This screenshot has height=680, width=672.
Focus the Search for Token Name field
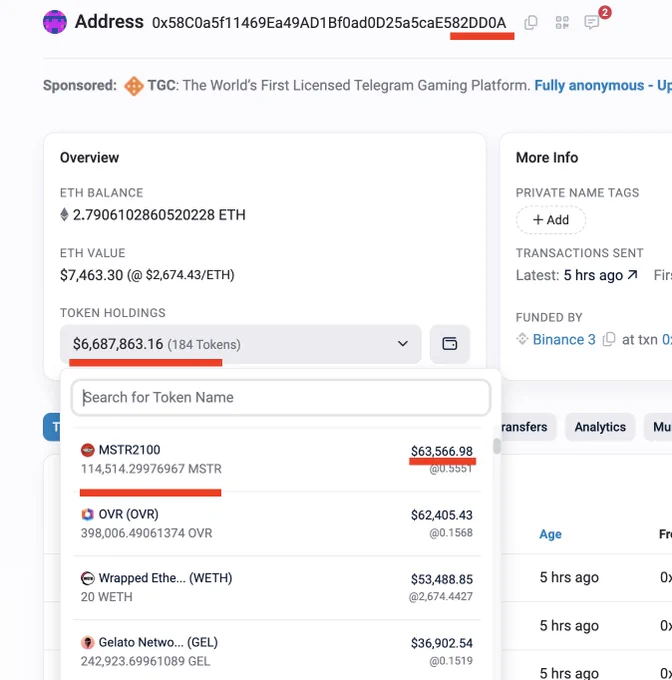pos(281,397)
